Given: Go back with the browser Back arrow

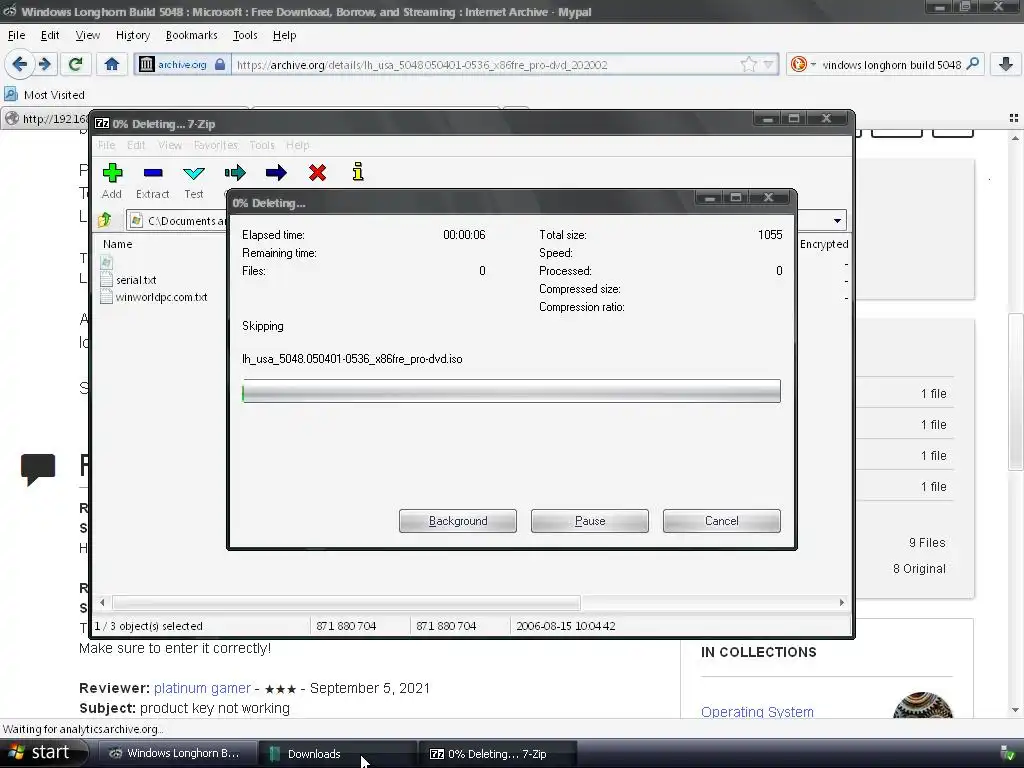Looking at the screenshot, I should pos(19,64).
